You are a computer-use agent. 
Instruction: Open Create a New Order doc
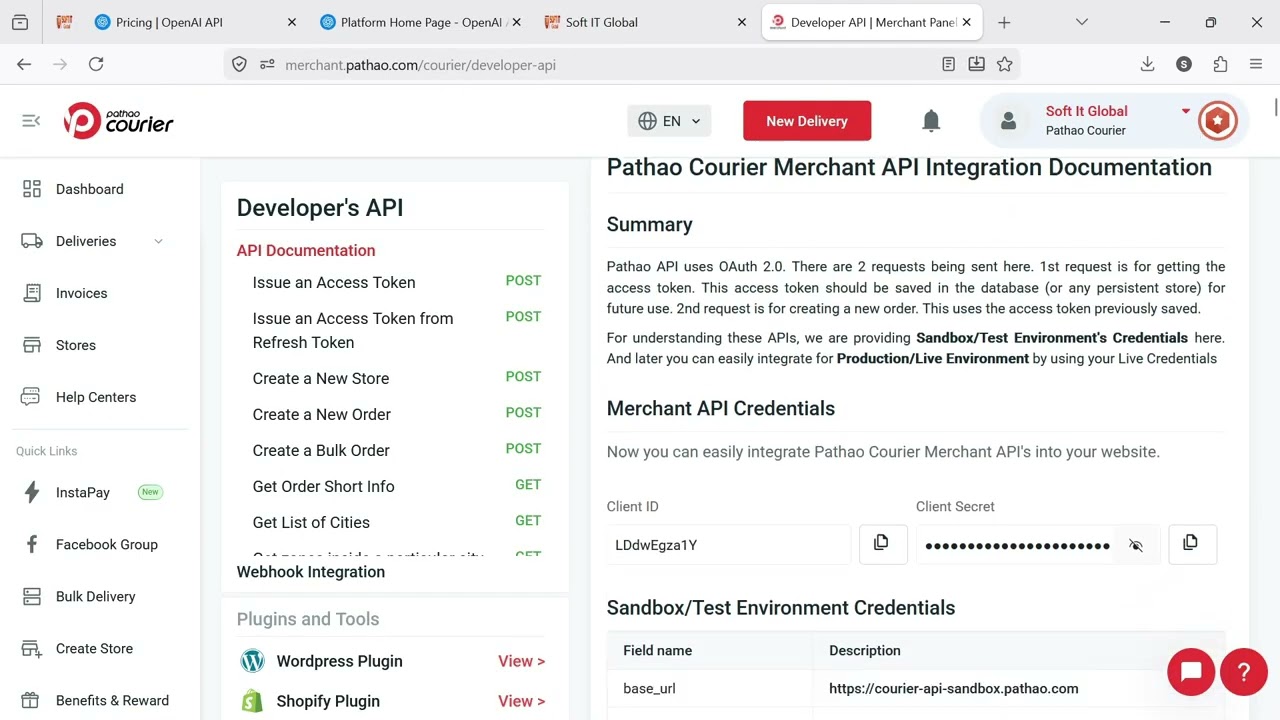[322, 414]
